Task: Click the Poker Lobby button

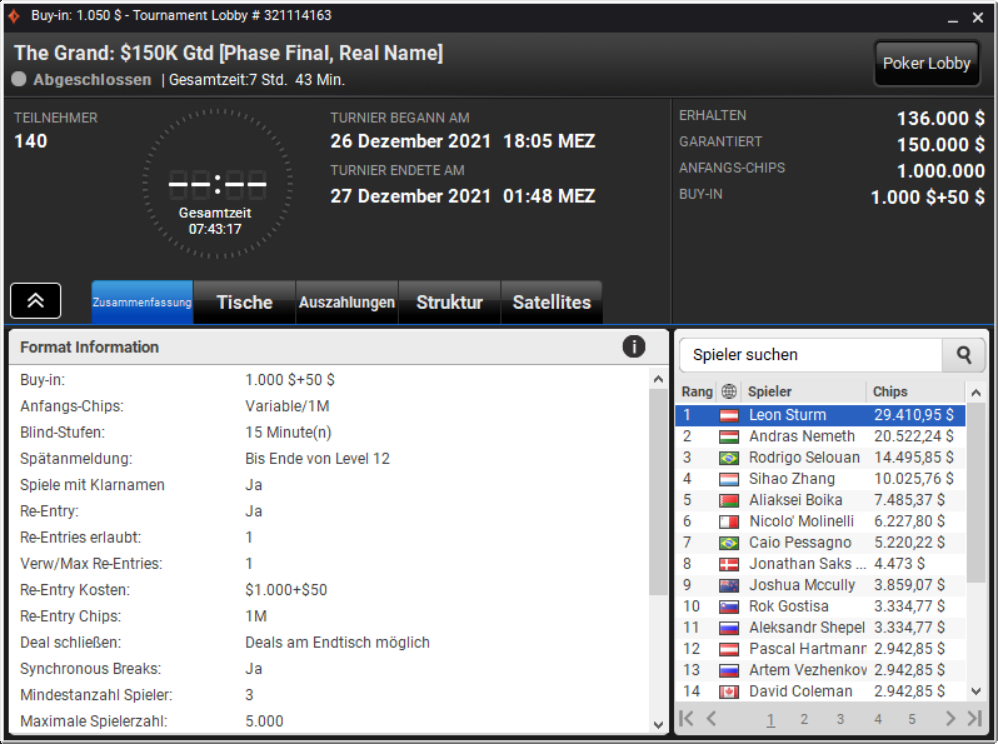Action: 926,63
